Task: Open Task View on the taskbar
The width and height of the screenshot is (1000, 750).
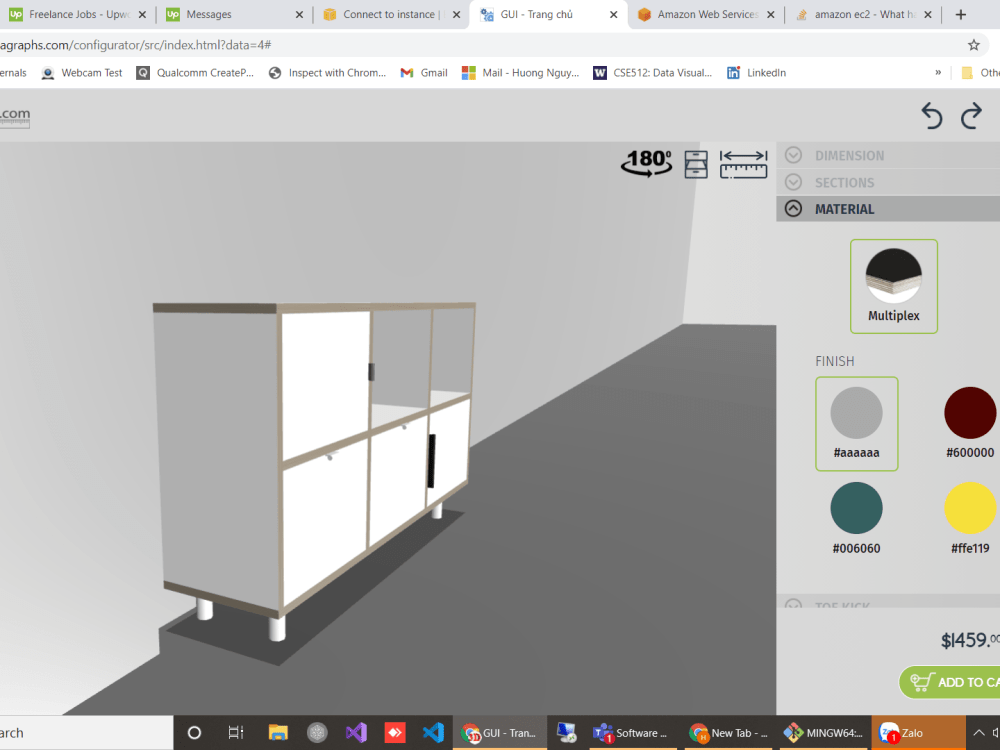Action: pyautogui.click(x=236, y=733)
